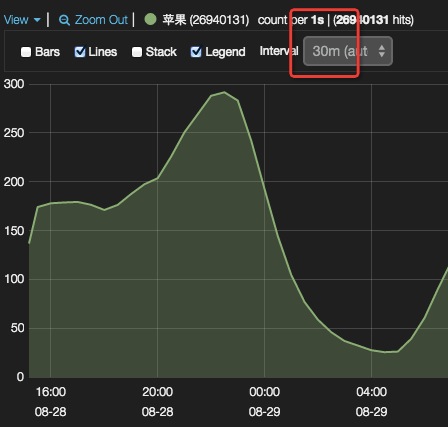Open the Interval 30m select dropdown

pyautogui.click(x=348, y=51)
